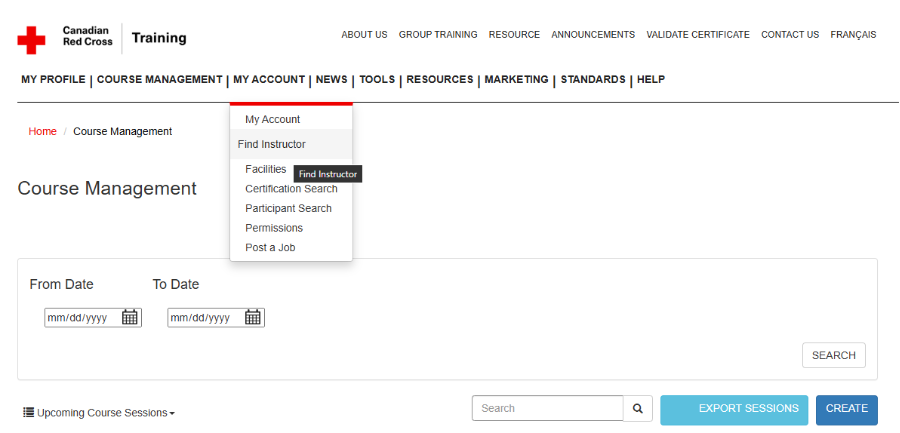Select Find Instructor from the dropdown
900x433 pixels.
(271, 144)
